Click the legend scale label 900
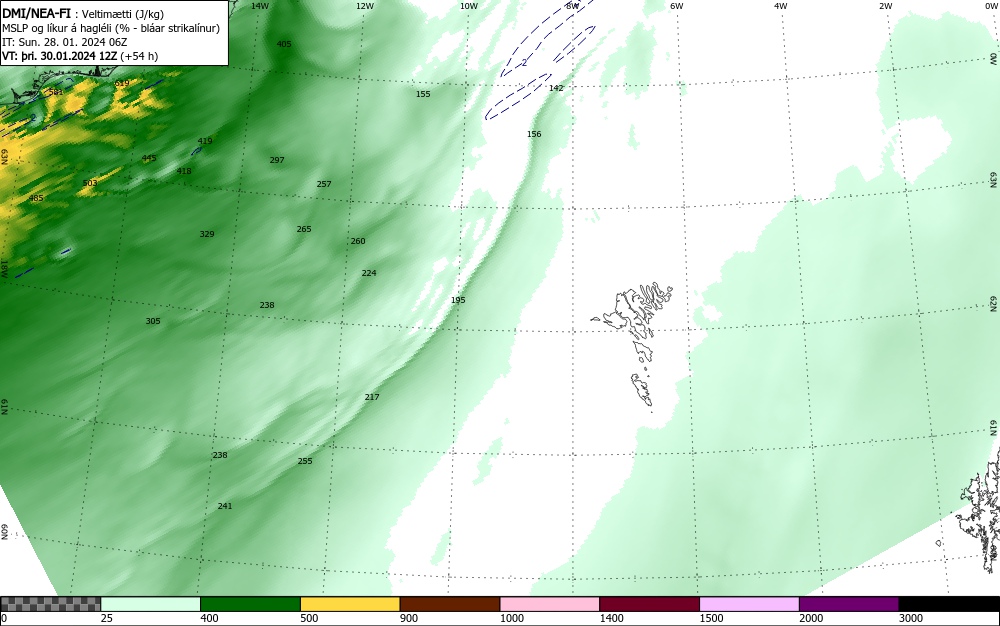This screenshot has width=1000, height=626. click(409, 618)
